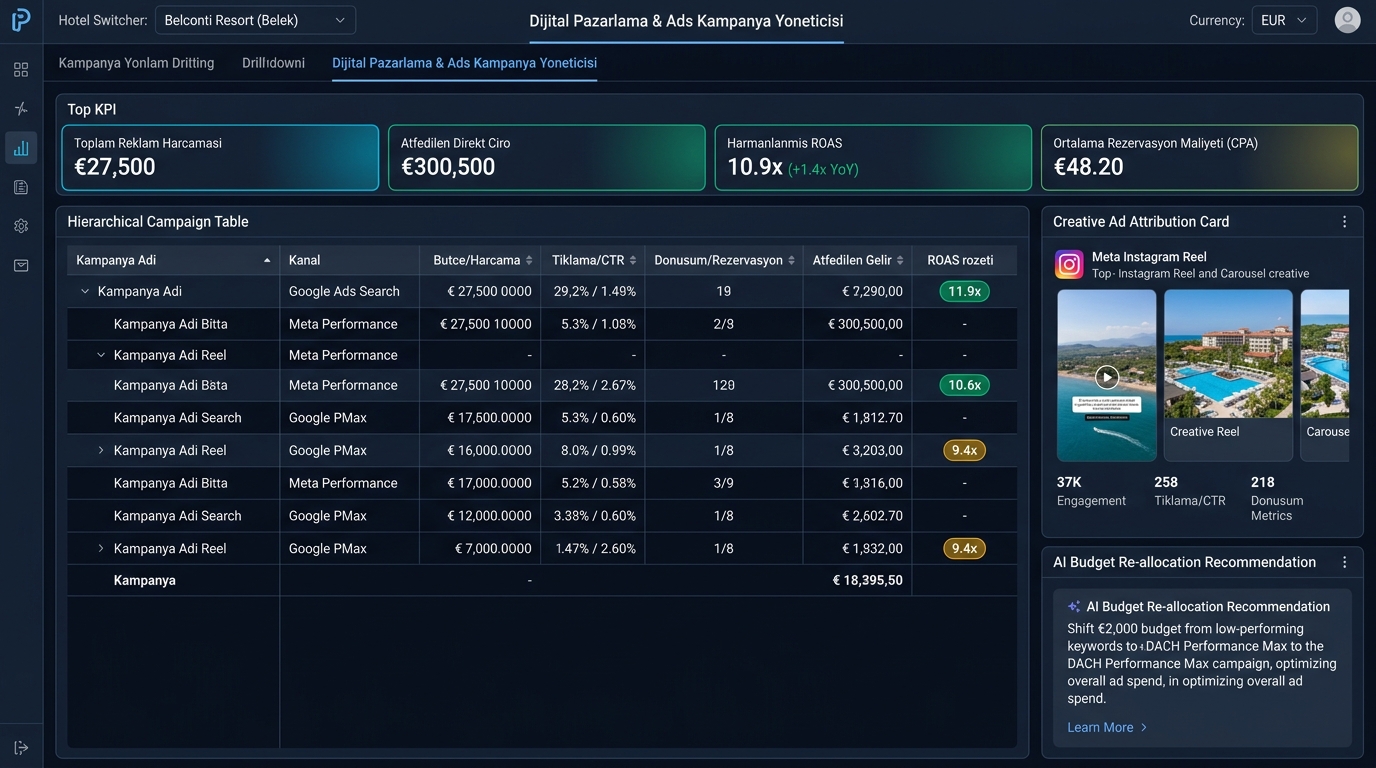Open the Hotel Switcher dropdown Belconti Resort

pyautogui.click(x=255, y=20)
